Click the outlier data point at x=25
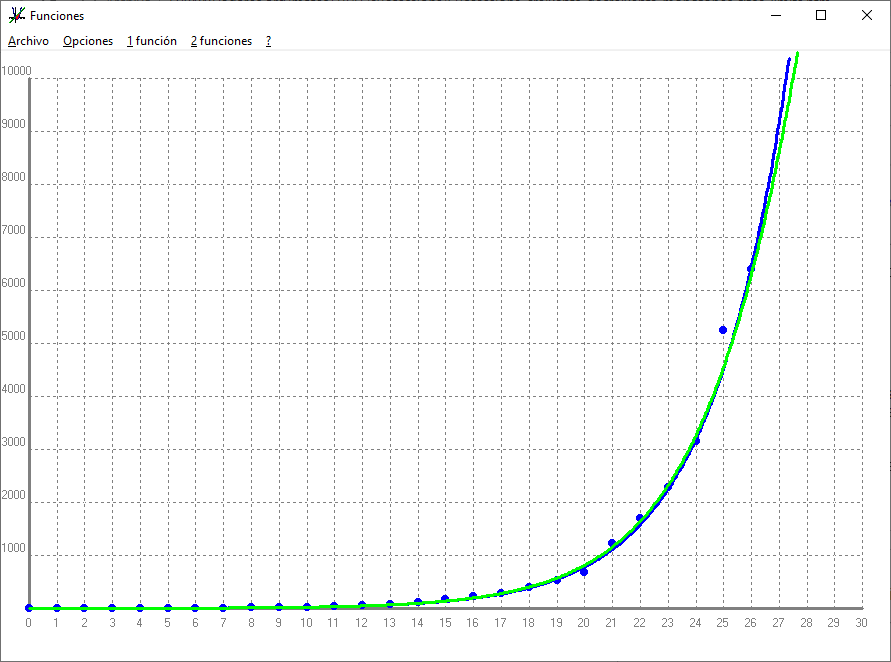This screenshot has height=662, width=891. 723,330
